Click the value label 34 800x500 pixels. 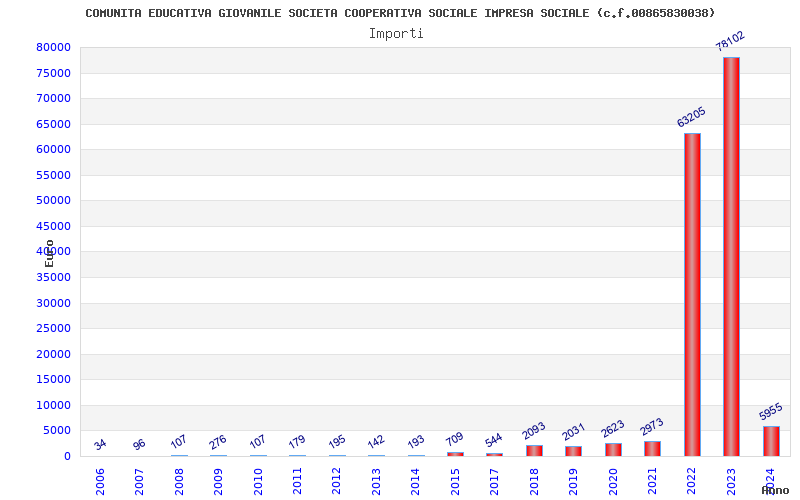[100, 444]
